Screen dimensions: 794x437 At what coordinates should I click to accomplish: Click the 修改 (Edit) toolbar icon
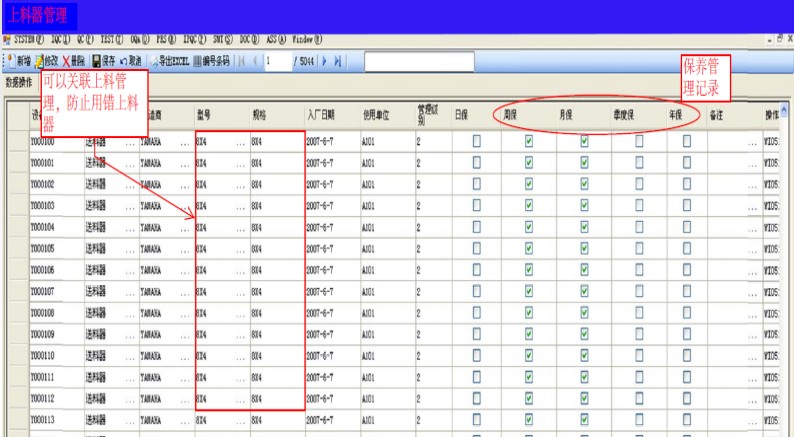coord(39,61)
